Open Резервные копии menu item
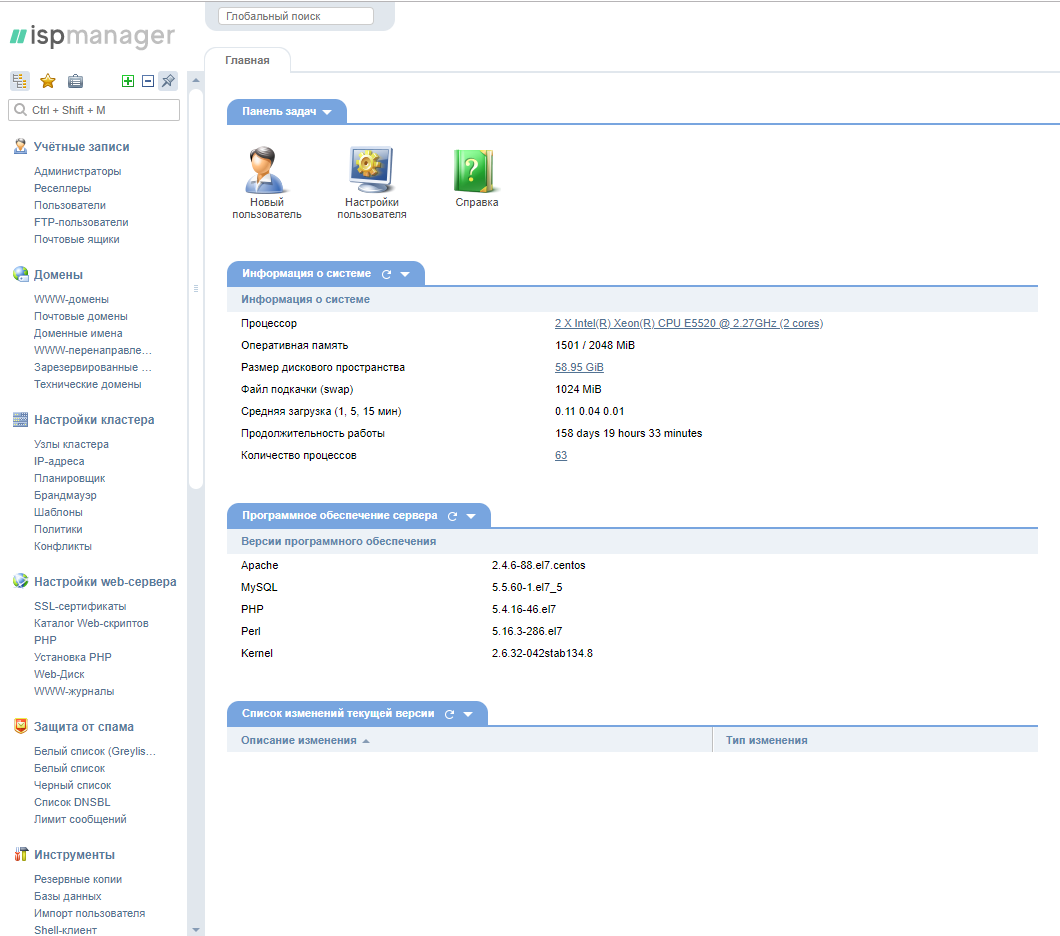The height and width of the screenshot is (936, 1060). (x=78, y=879)
